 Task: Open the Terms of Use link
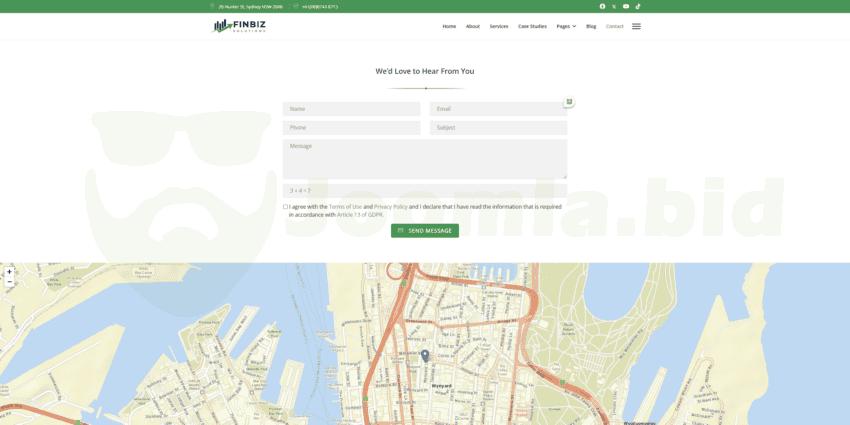click(345, 206)
